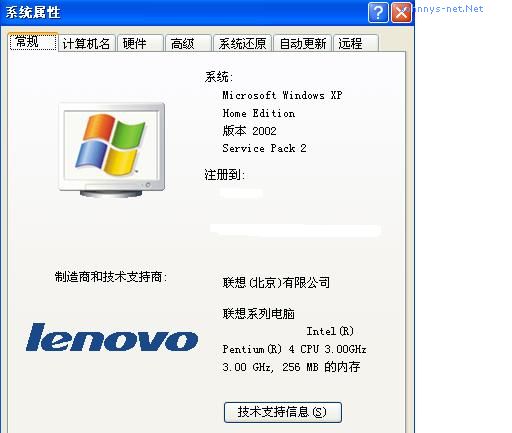This screenshot has height=433, width=512.
Task: Click the nnys-net.Net watermark text
Action: point(447,9)
